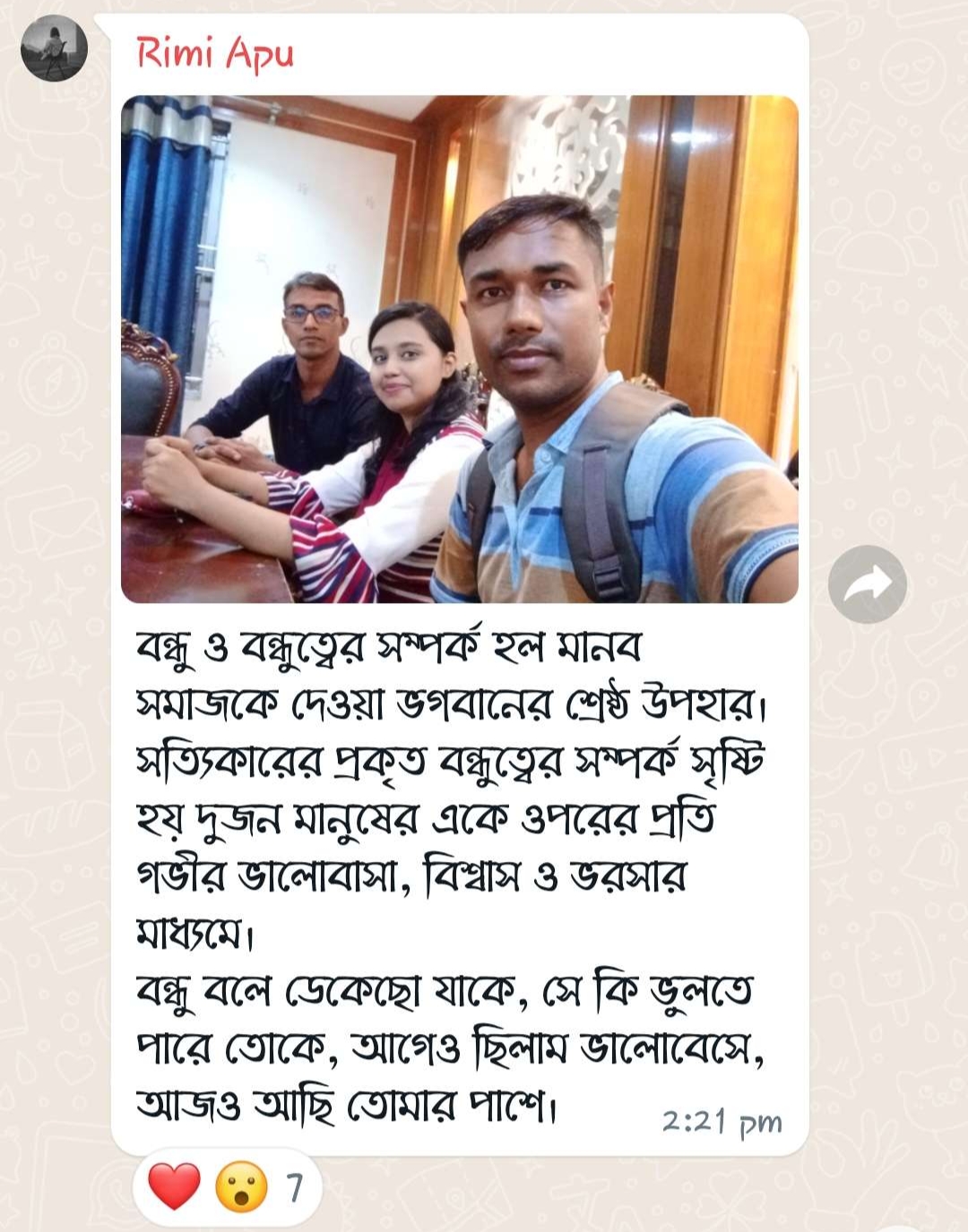Tap the line starting "পারে তোকে, আগেও ছিলাম"
The width and height of the screenshot is (968, 1232).
click(x=450, y=1048)
